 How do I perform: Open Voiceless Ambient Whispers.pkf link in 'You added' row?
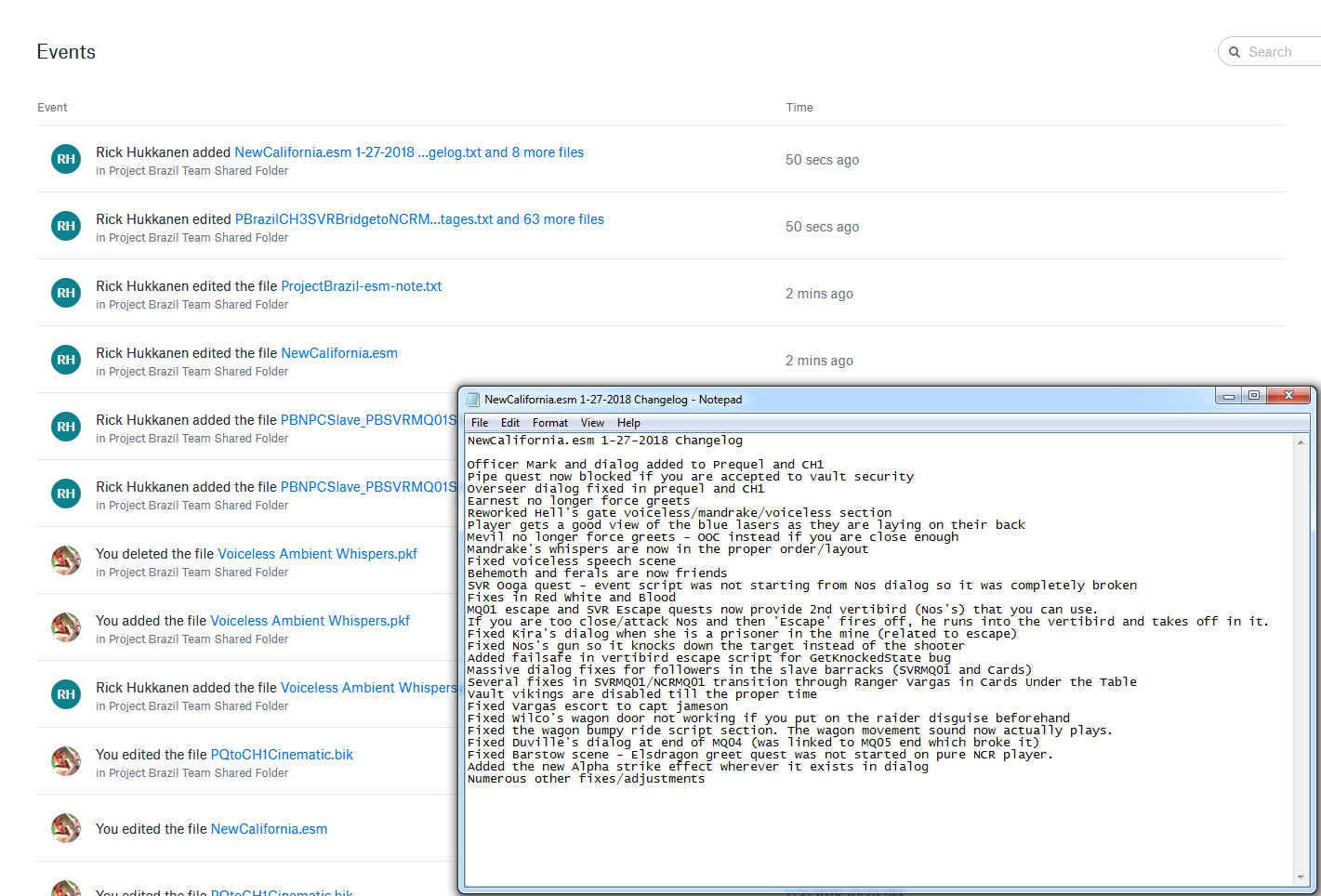310,621
